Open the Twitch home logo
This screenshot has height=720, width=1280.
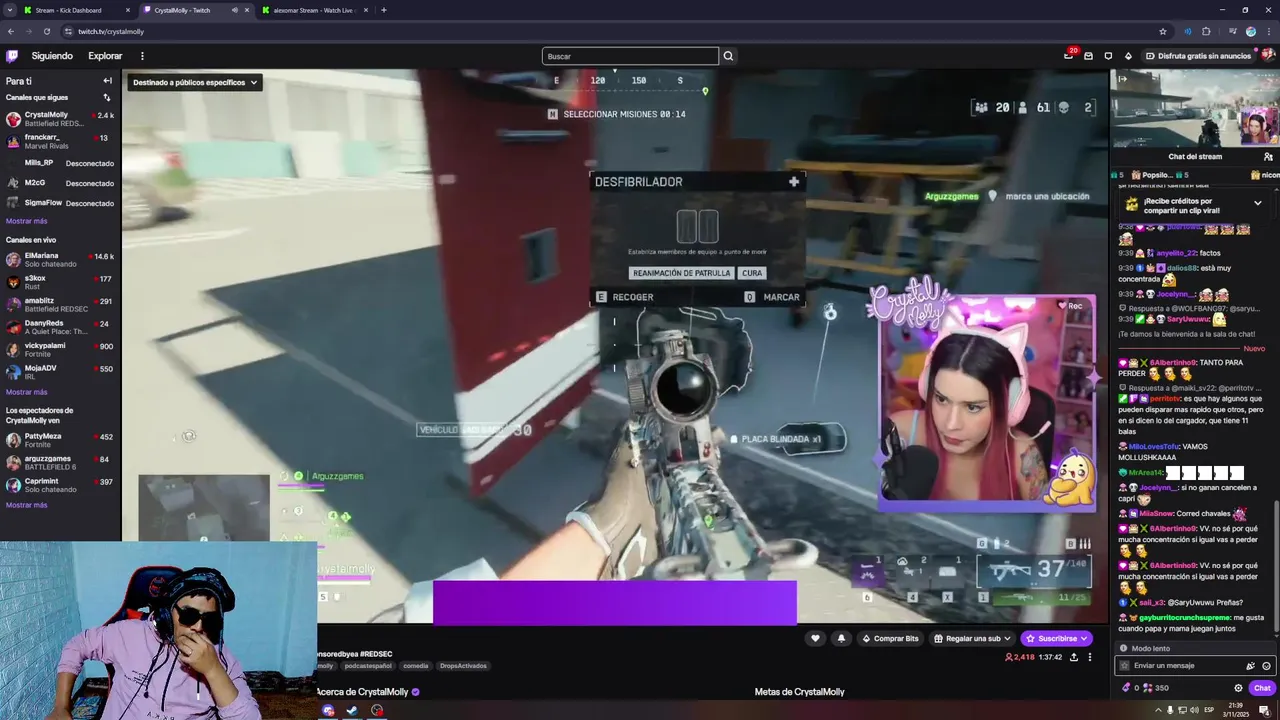(x=12, y=56)
